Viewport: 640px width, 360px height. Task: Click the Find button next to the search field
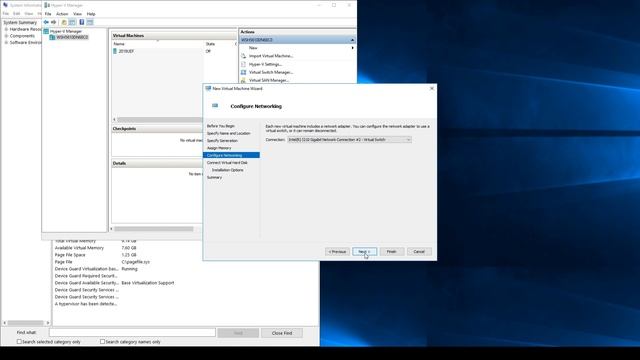[x=238, y=333]
